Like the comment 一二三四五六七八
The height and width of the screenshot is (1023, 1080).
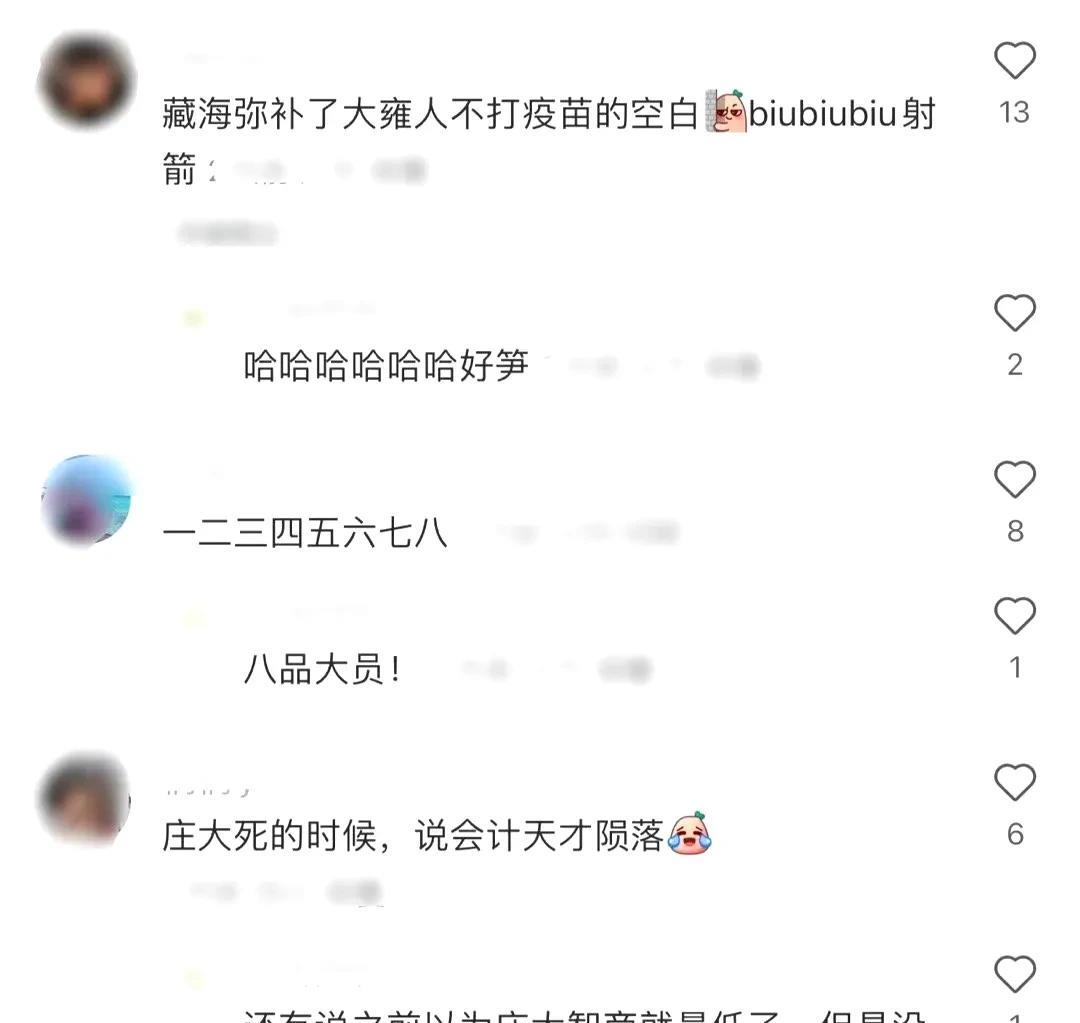(x=1015, y=479)
